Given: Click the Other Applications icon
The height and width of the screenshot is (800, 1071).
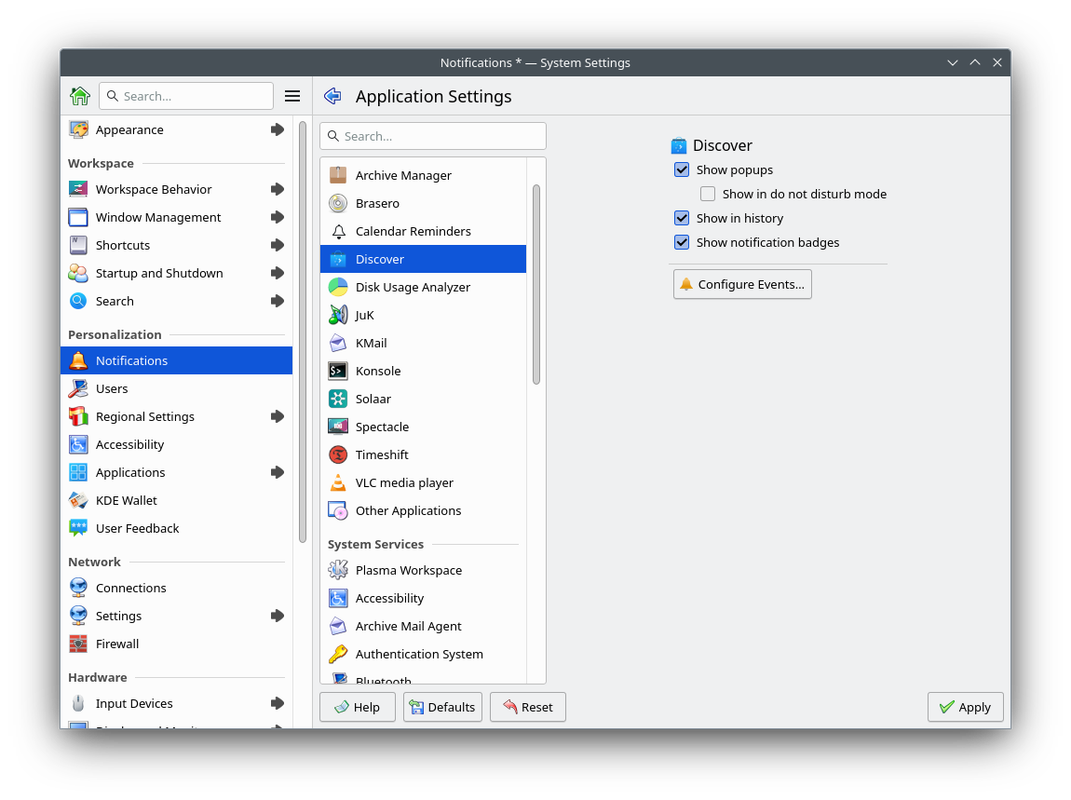Looking at the screenshot, I should [338, 510].
